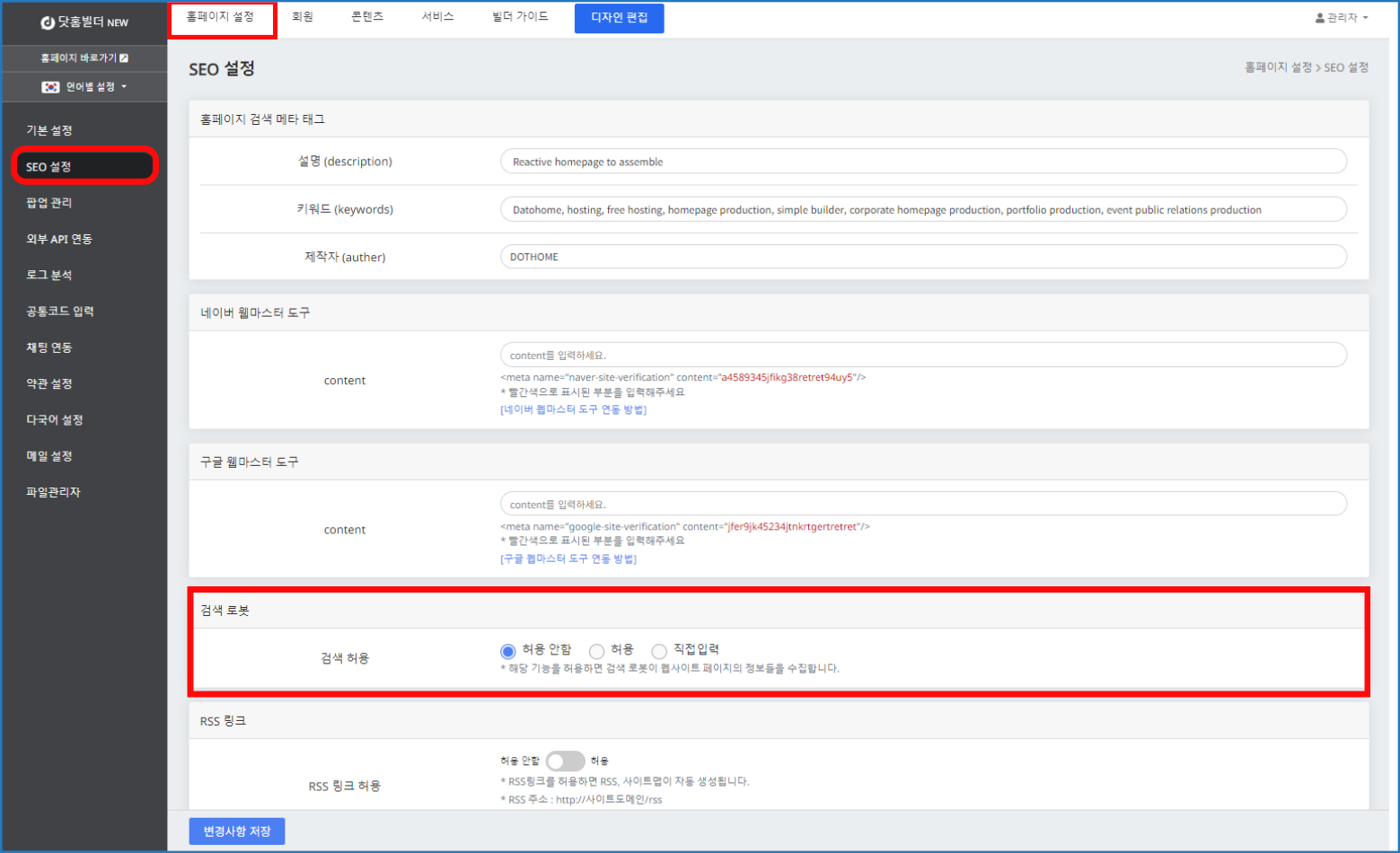The width and height of the screenshot is (1400, 853).
Task: Click the 변경사항 저장 save button
Action: point(235,831)
